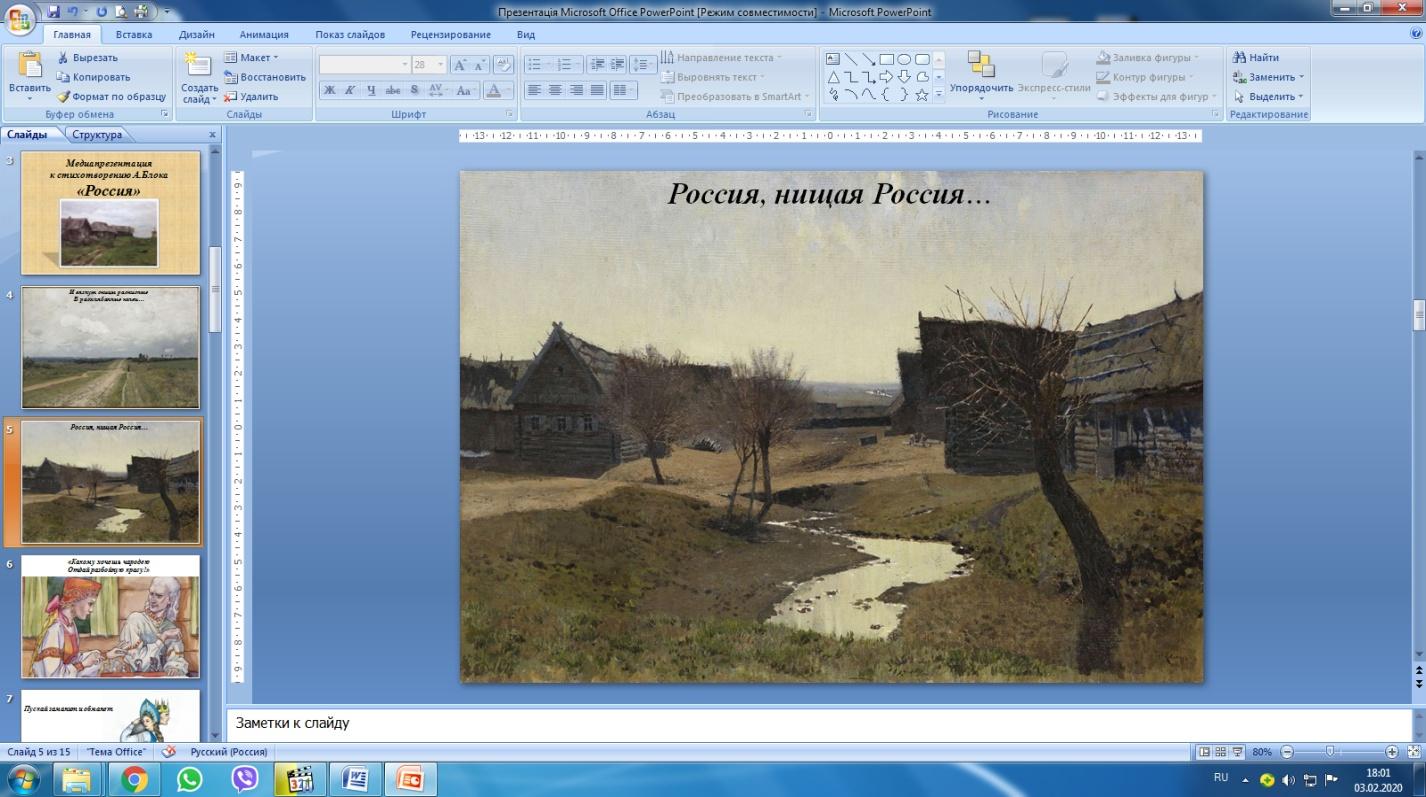Open Chrome from the taskbar
Image resolution: width=1426 pixels, height=797 pixels.
(x=134, y=779)
